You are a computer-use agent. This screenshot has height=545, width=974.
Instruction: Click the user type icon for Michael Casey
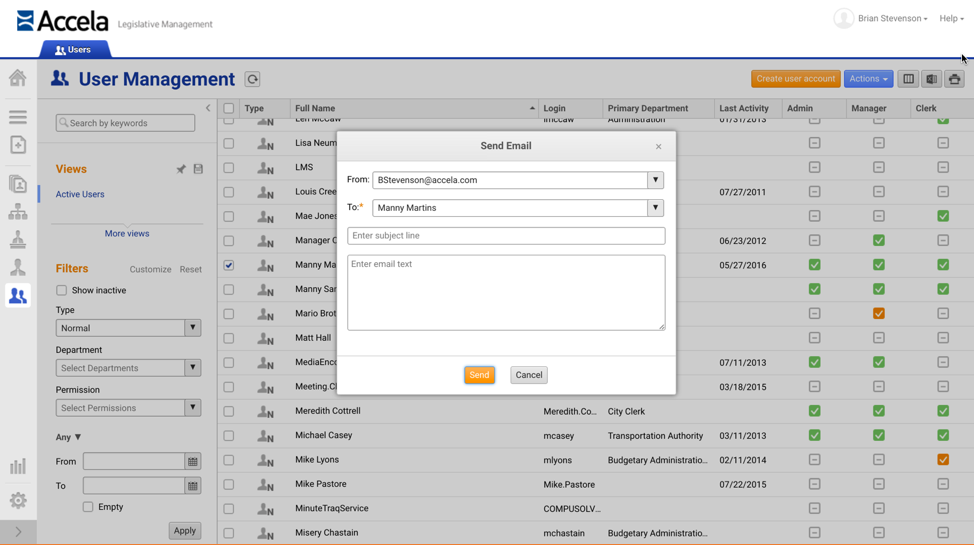coord(266,436)
